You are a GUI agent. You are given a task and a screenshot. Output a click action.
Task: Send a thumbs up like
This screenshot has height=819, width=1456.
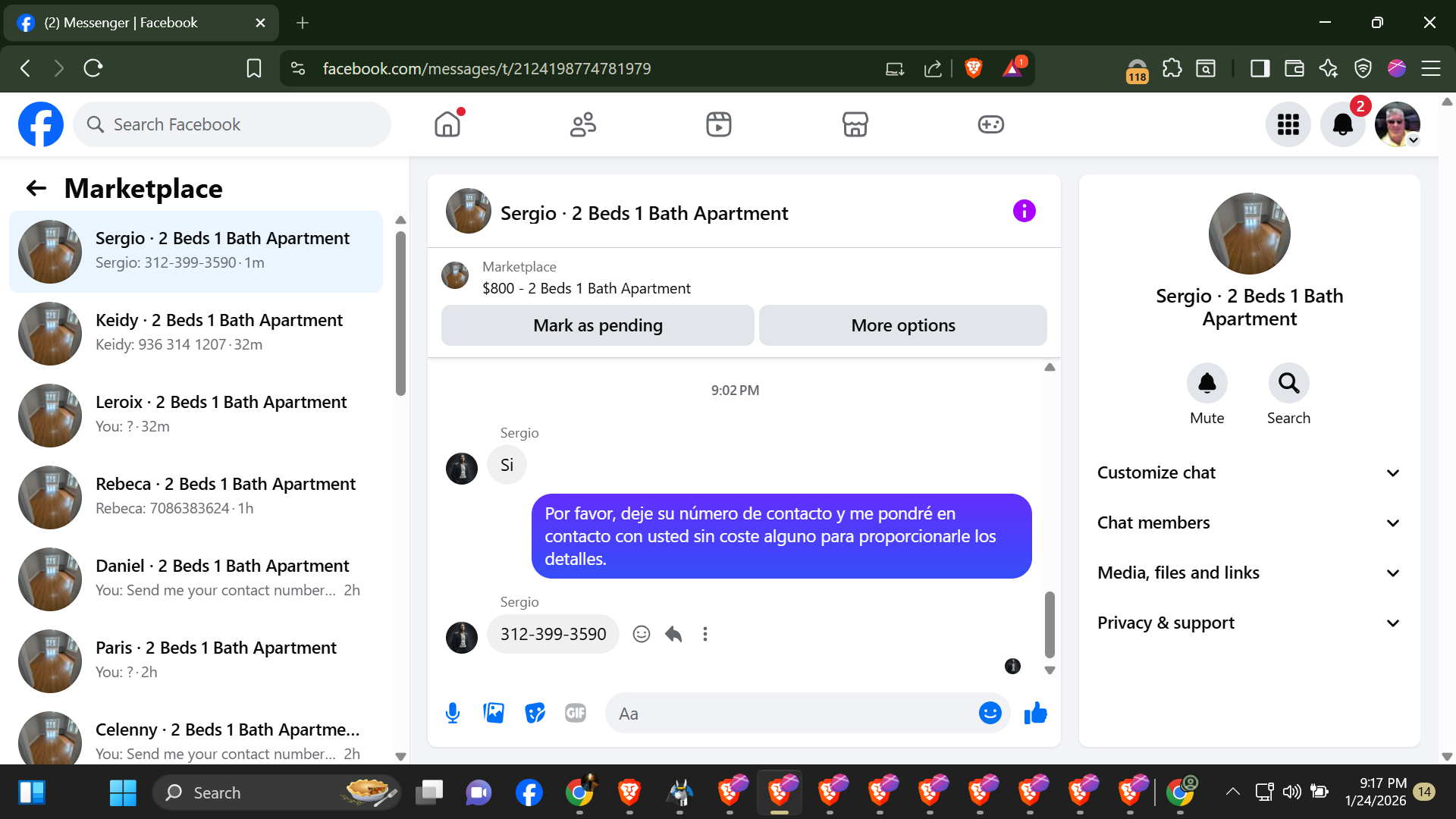(x=1035, y=713)
